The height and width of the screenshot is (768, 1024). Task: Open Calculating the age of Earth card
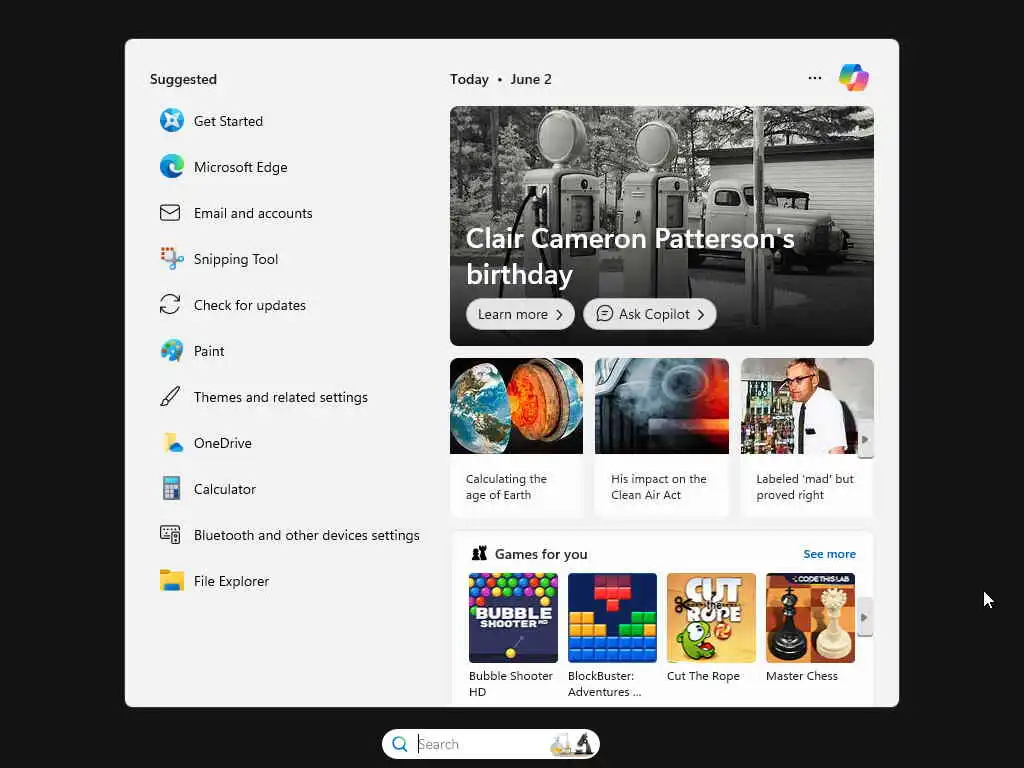516,437
